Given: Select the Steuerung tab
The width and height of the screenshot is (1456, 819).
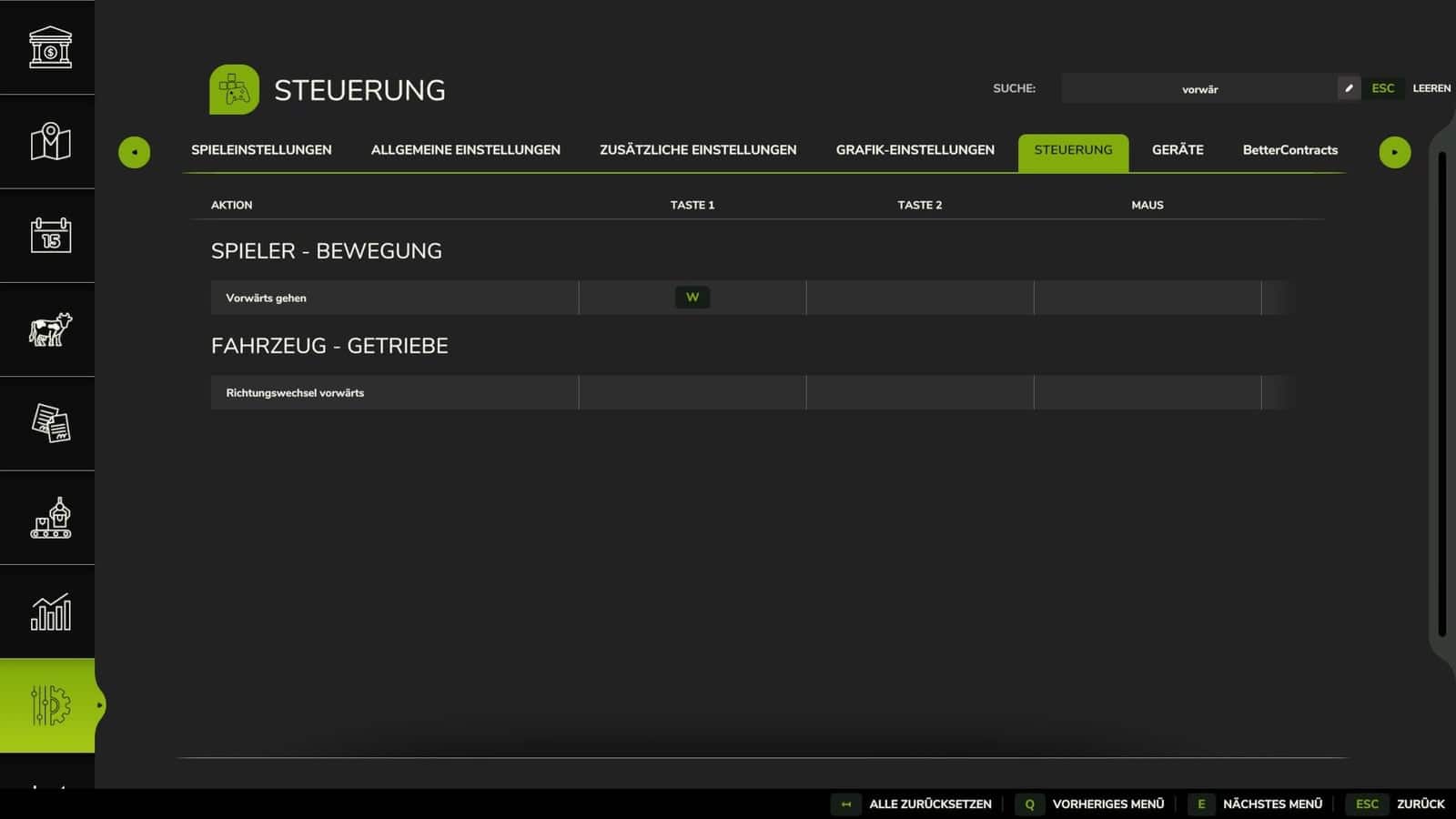Looking at the screenshot, I should pyautogui.click(x=1073, y=152).
